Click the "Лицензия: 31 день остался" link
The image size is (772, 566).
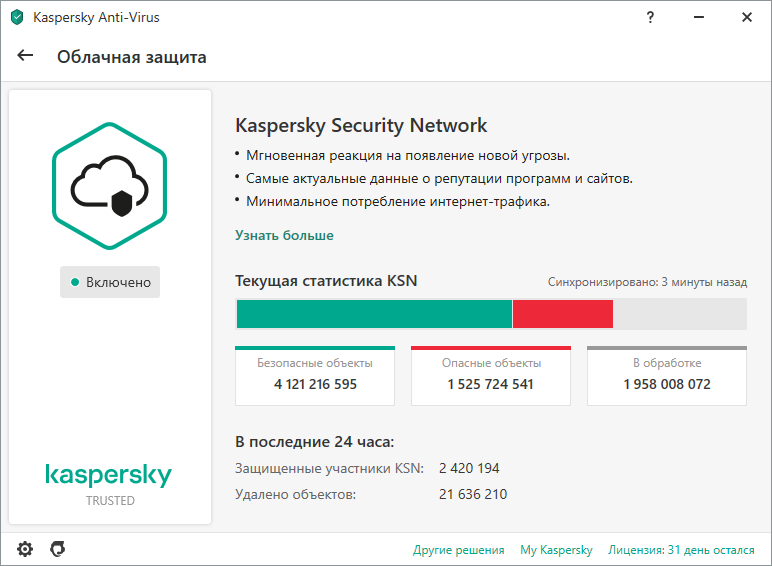681,550
